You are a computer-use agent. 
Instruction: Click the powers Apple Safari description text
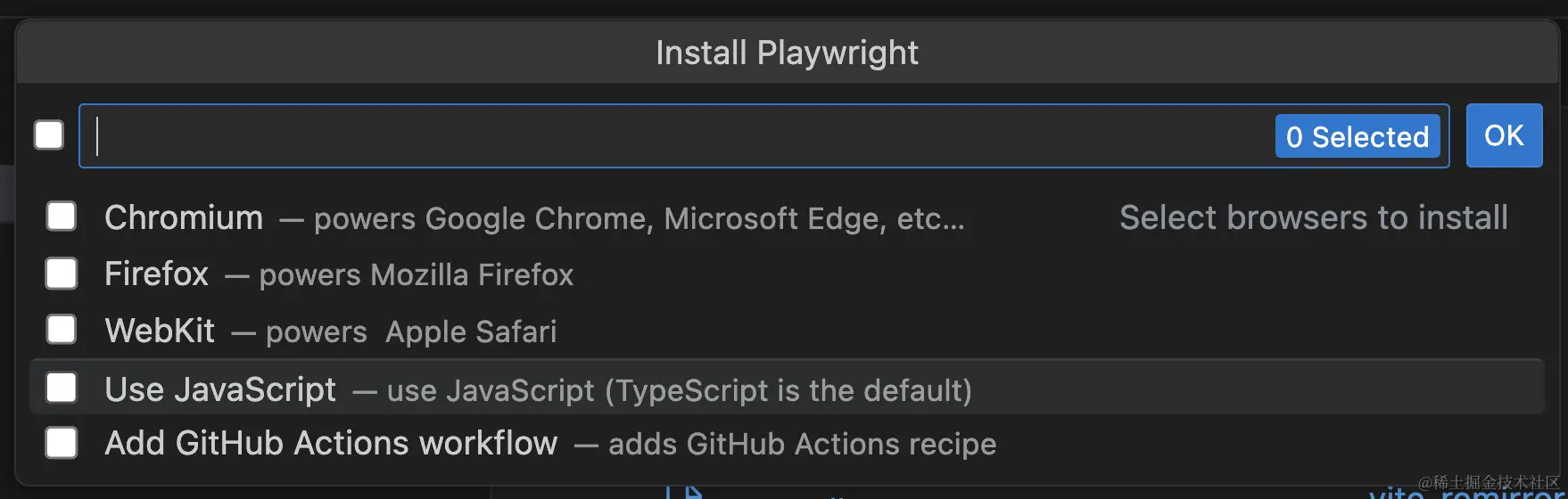tap(411, 332)
